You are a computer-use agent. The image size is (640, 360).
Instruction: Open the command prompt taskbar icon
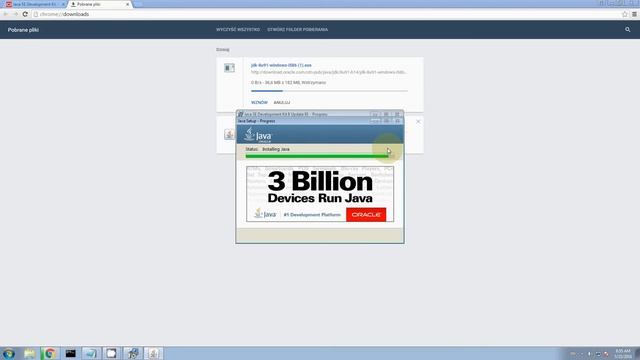(71, 353)
